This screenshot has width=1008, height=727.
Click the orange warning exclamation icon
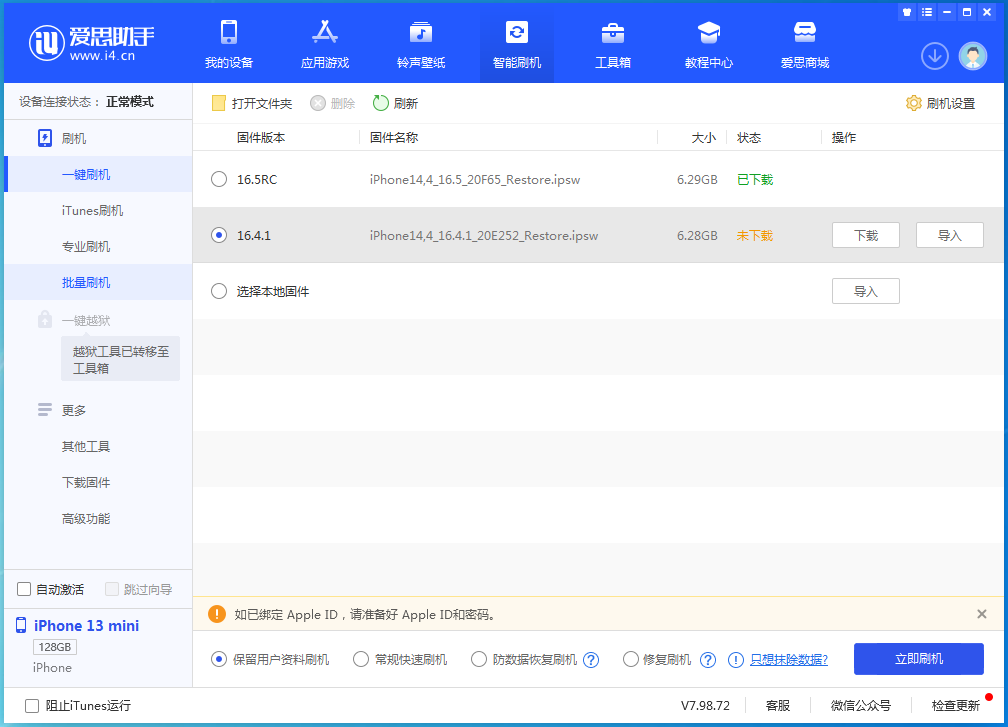[x=217, y=614]
